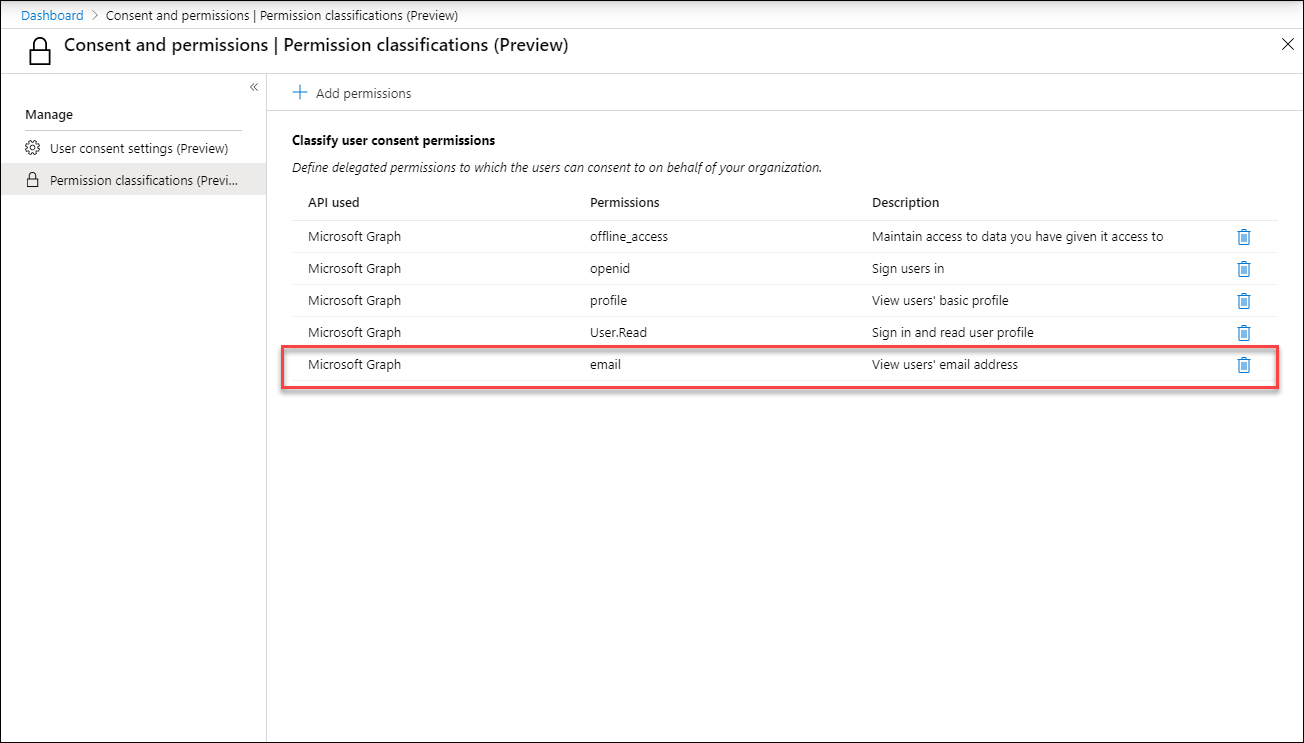Click the page title Consent and permissions header
Viewport: 1304px width, 743px height.
(316, 45)
